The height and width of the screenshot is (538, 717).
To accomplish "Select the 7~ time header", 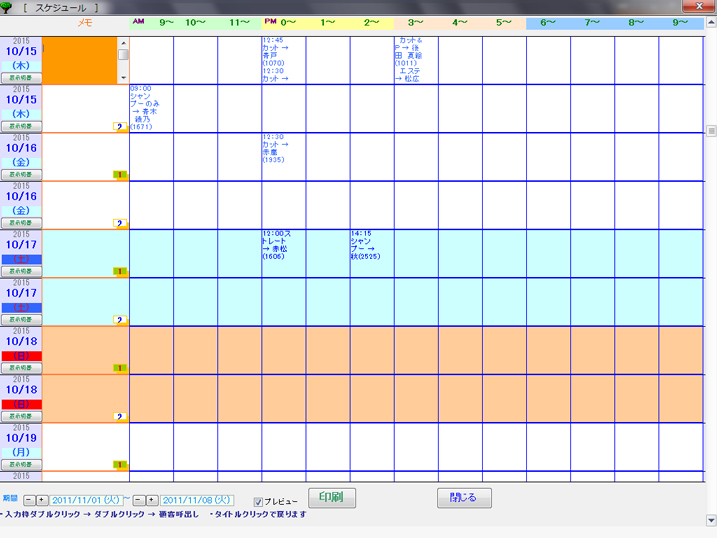I will pos(592,23).
